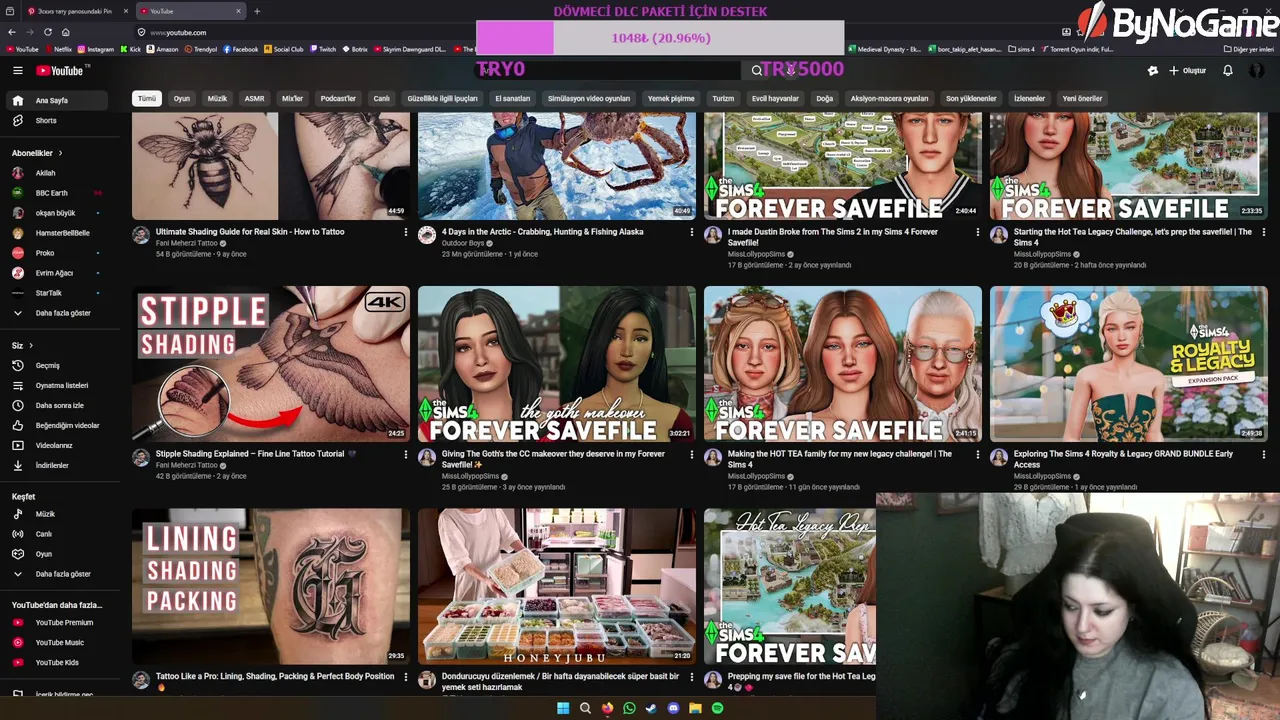The height and width of the screenshot is (720, 1280).
Task: Open YouTube Premium link
Action: click(x=64, y=623)
